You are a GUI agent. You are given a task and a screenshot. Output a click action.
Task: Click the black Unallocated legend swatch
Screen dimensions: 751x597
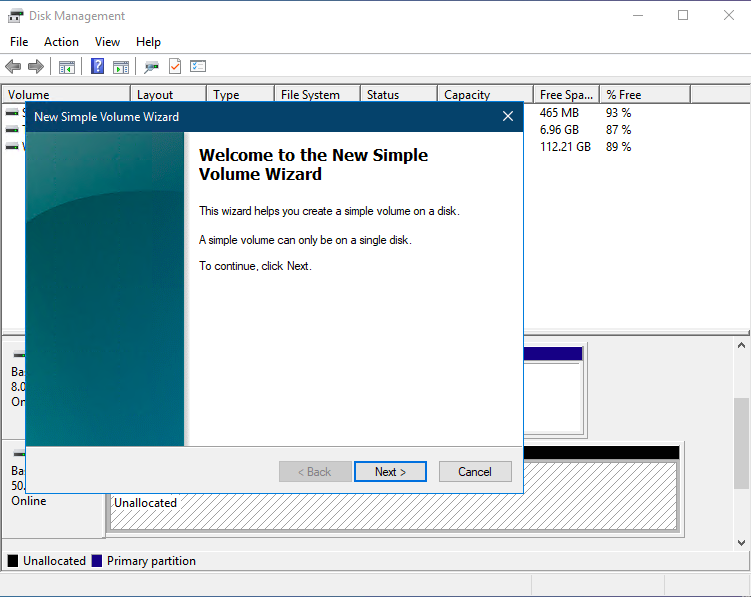[x=13, y=561]
